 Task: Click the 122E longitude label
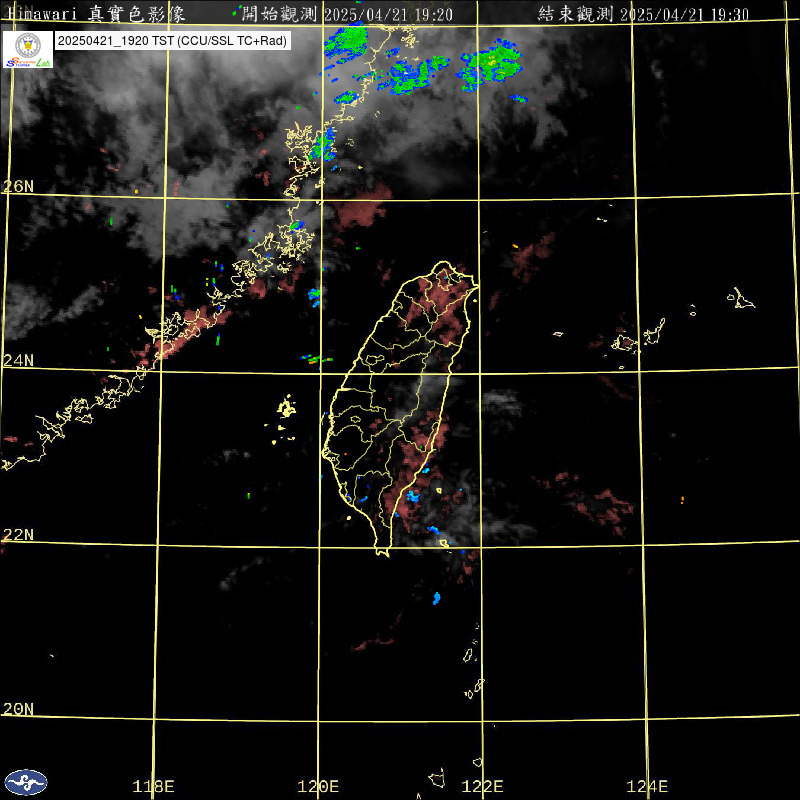click(x=483, y=786)
